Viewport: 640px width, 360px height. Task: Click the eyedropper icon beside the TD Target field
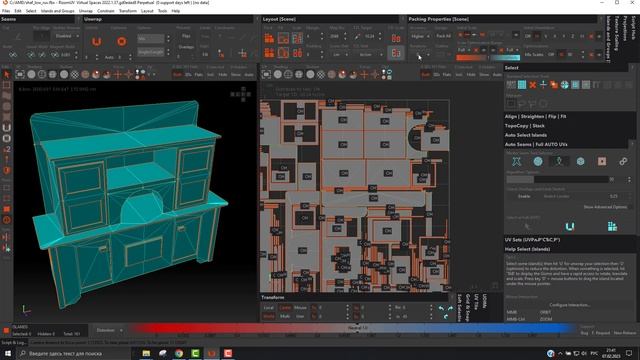click(x=357, y=36)
